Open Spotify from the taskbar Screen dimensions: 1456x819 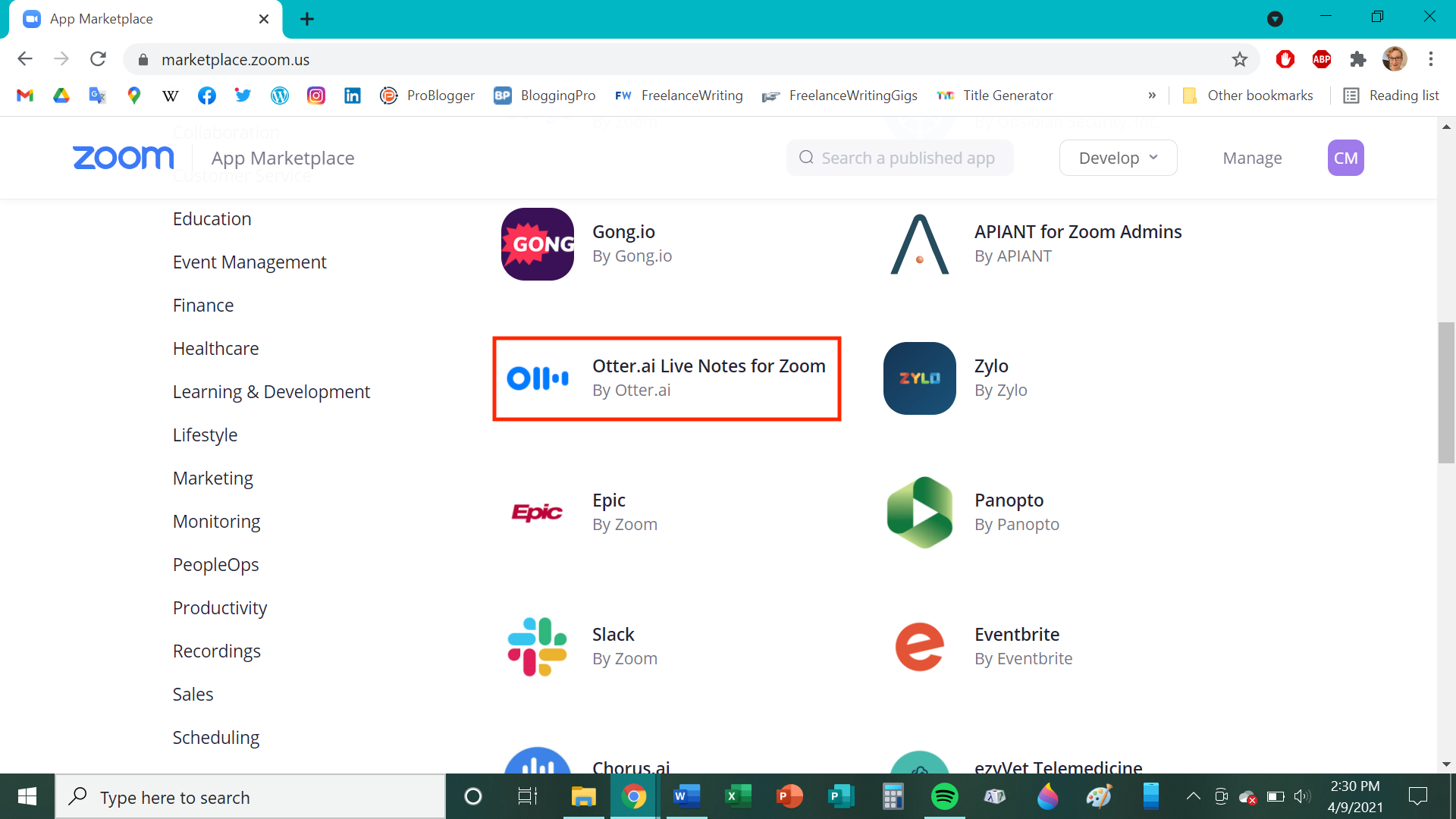[x=944, y=796]
